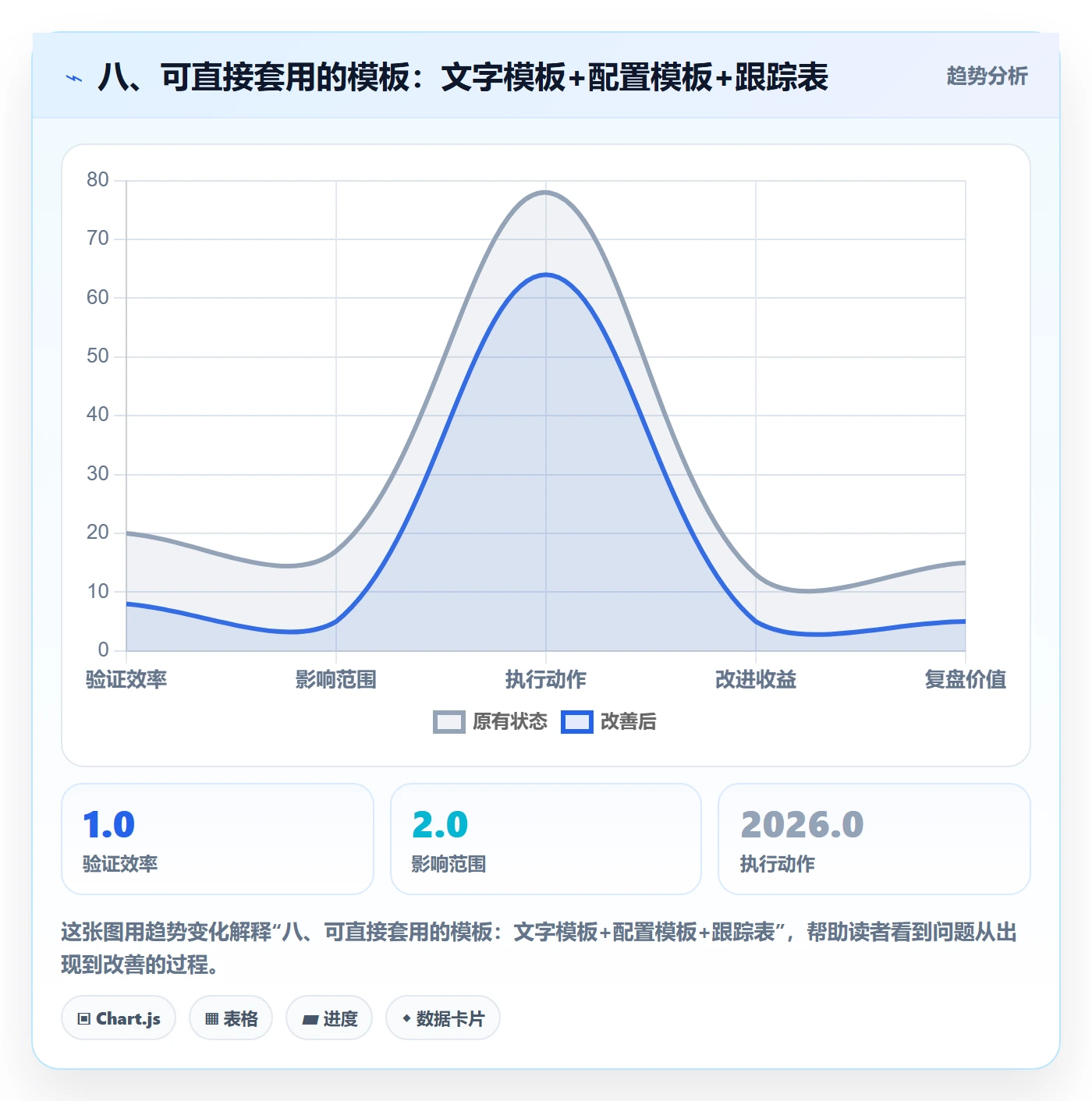Screen dimensions: 1092x1101
Task: Click the table grid icon in 表格 tag
Action: (x=211, y=1018)
